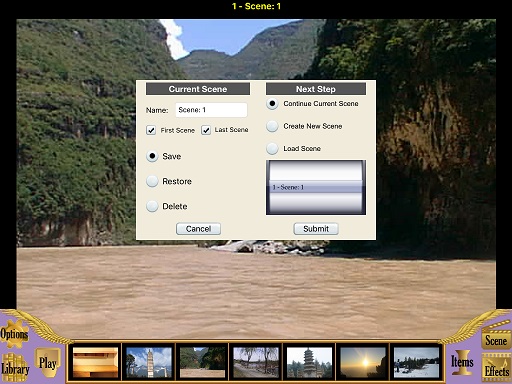Select the white pagoda tower thumbnail
Image resolution: width=512 pixels, height=384 pixels.
coord(149,362)
